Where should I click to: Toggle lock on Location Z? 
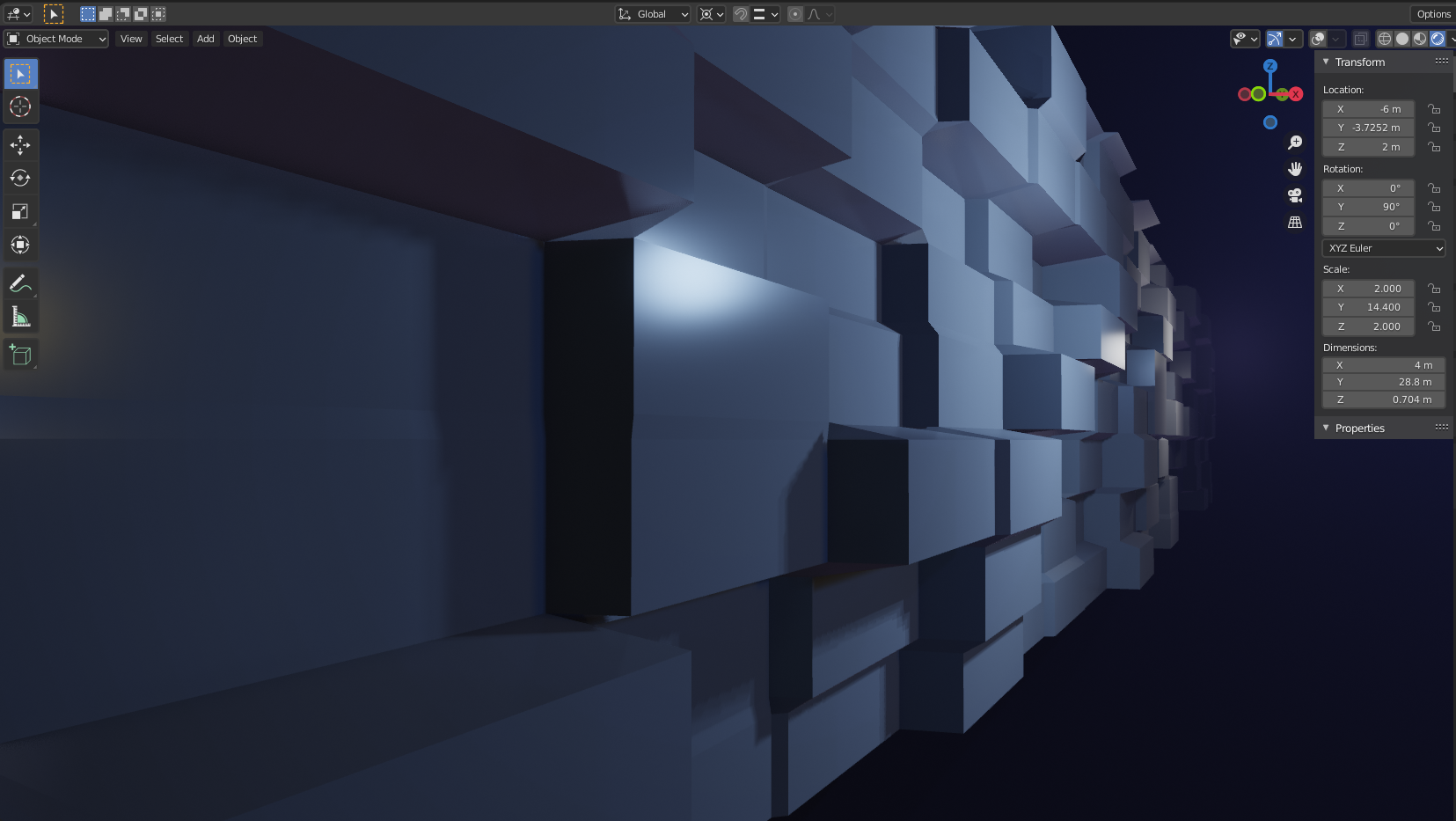point(1434,147)
